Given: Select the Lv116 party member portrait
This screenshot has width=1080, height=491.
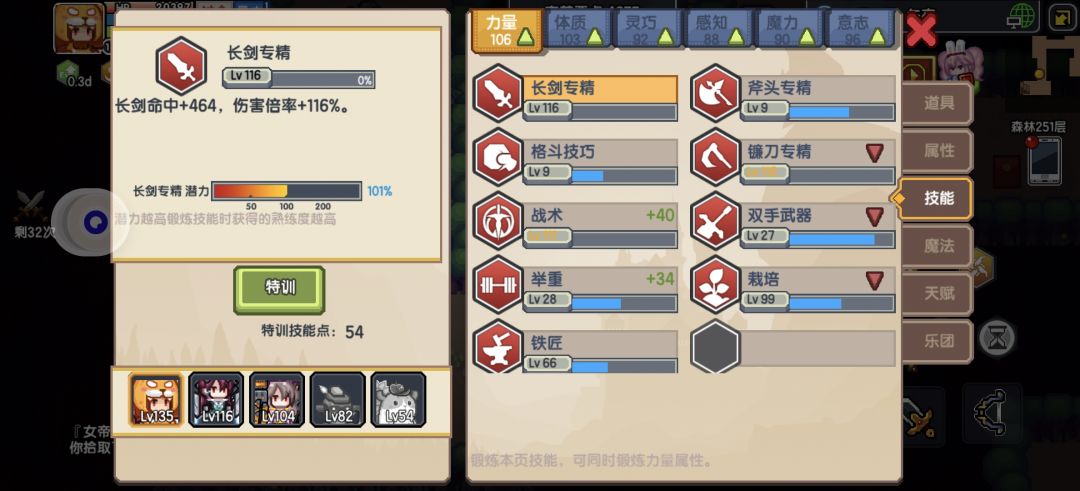Looking at the screenshot, I should point(216,400).
